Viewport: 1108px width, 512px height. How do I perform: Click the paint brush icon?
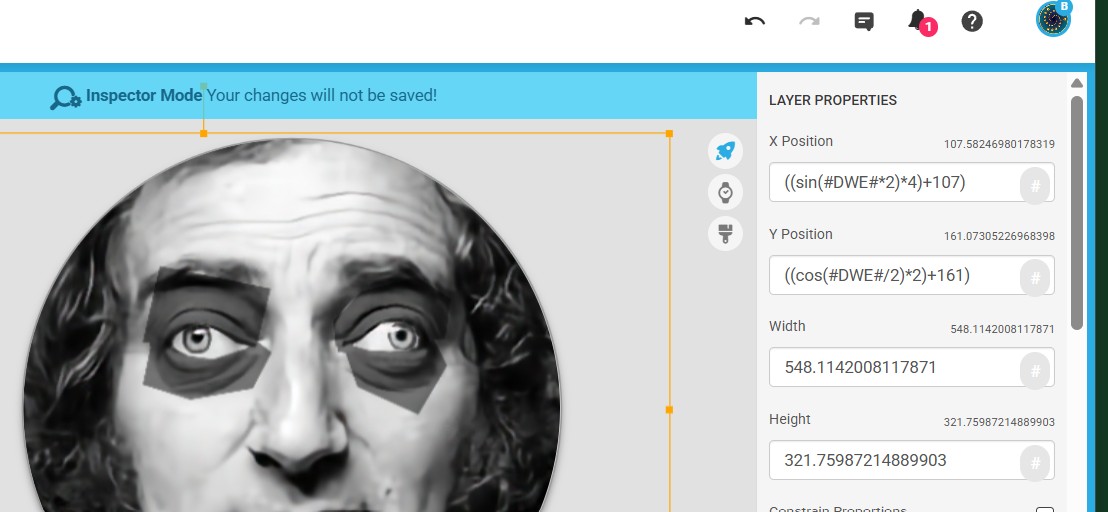coord(725,234)
